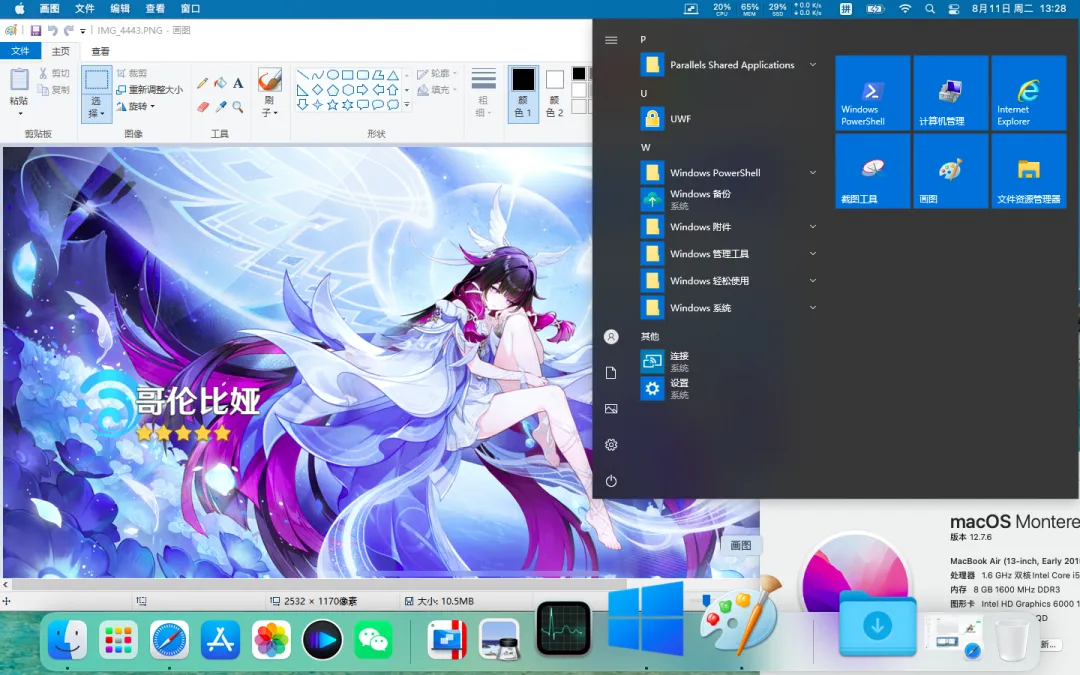Viewport: 1080px width, 675px height.
Task: Open UWF app in Start list
Action: coord(730,118)
